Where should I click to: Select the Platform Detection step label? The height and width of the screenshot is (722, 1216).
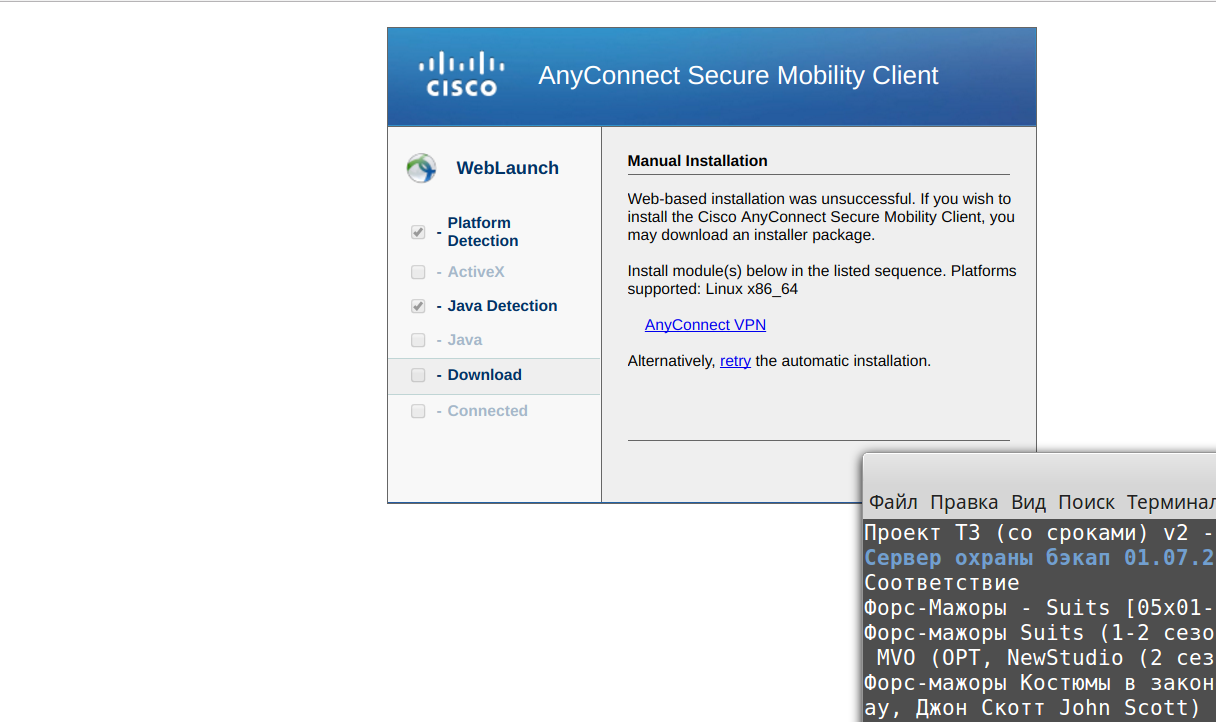point(483,232)
